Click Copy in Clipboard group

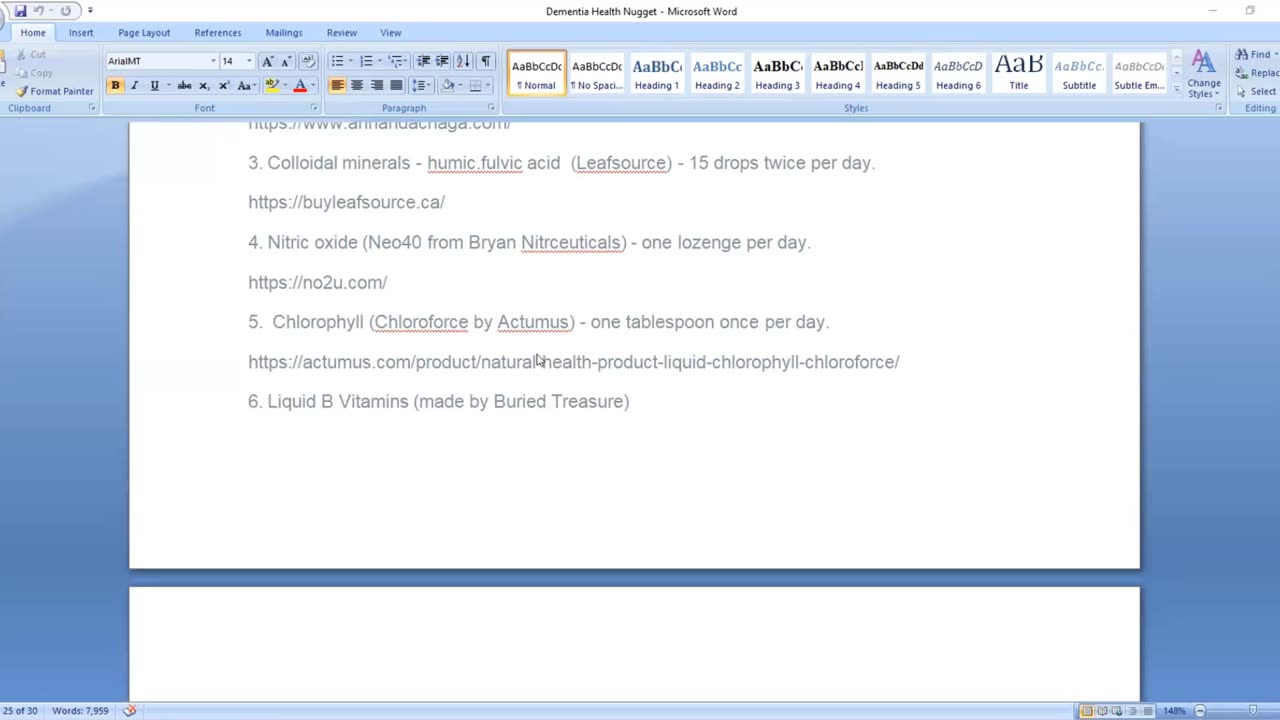(33, 73)
